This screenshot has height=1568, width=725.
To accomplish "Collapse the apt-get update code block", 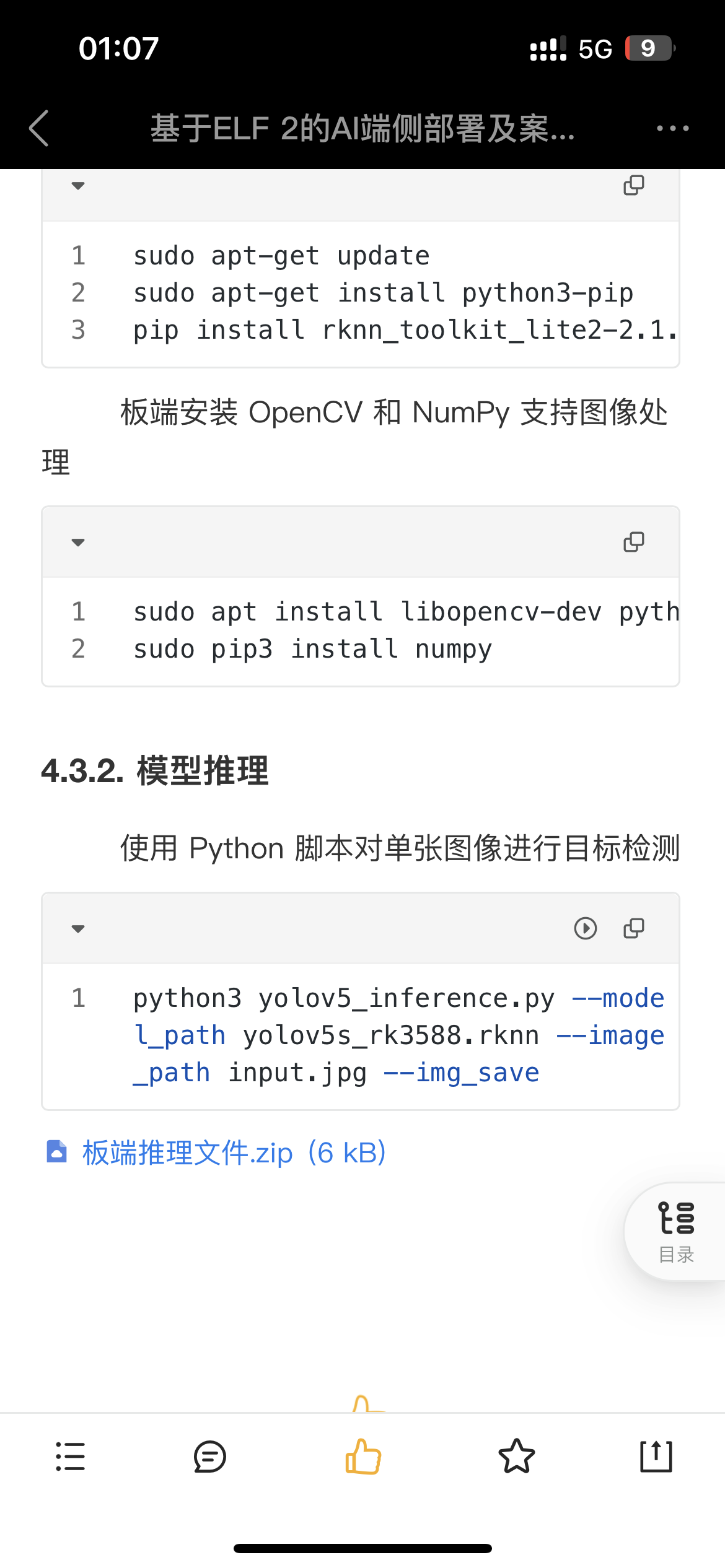I will (x=78, y=186).
